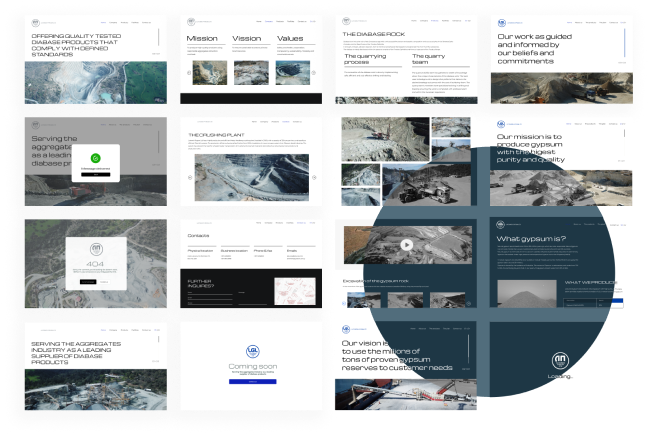
Task: Open the drill rig gallery photo
Action: [x=385, y=139]
